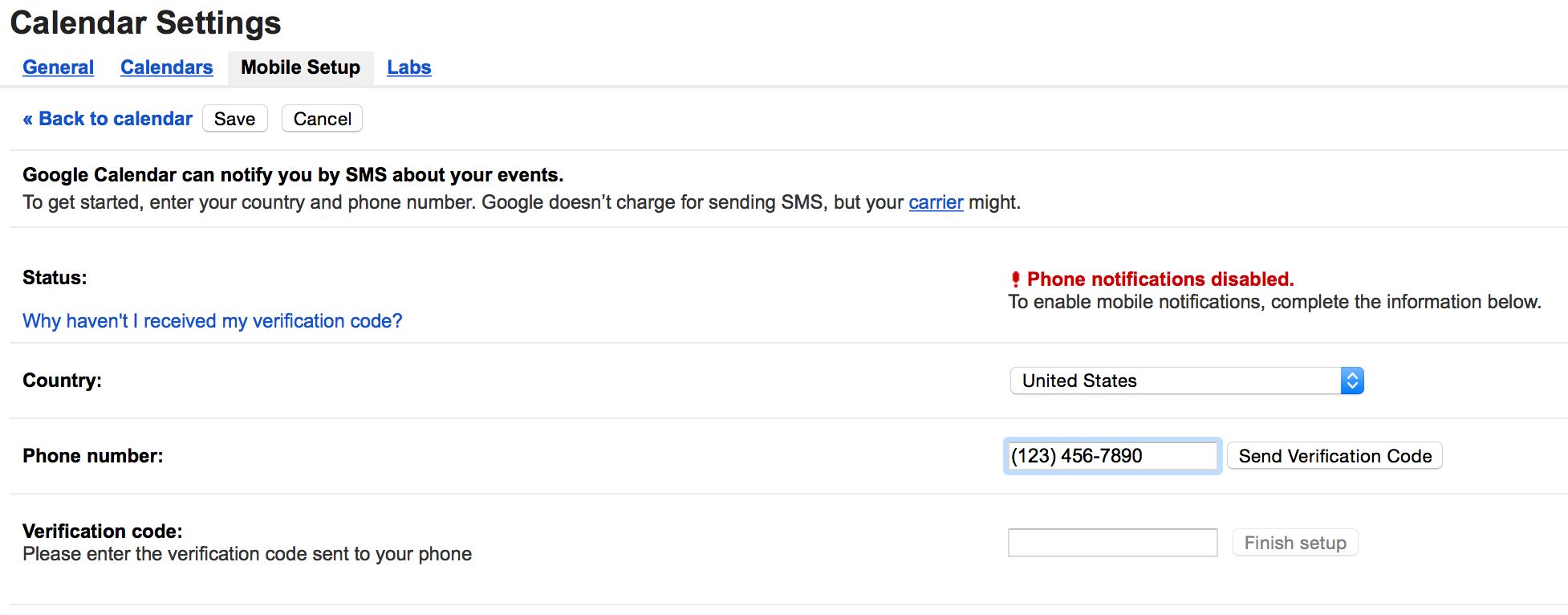This screenshot has height=615, width=1568.
Task: Click the Calendar Settings page heading
Action: click(x=145, y=22)
